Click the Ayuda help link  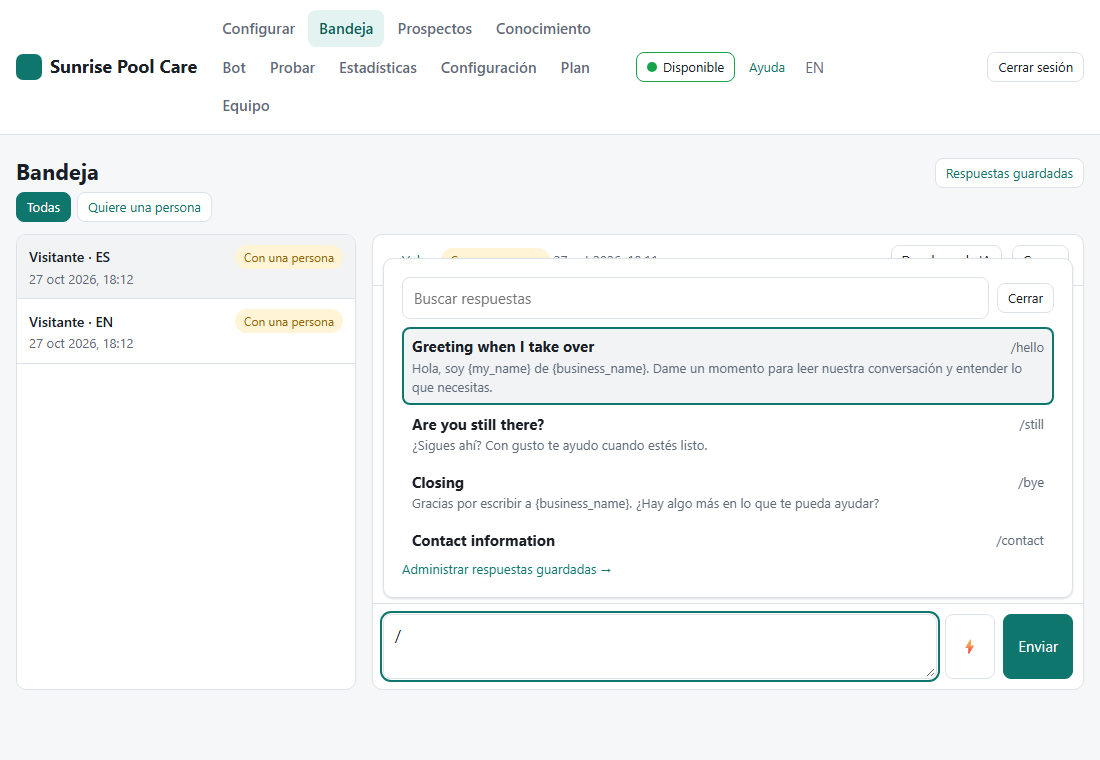[x=766, y=68]
